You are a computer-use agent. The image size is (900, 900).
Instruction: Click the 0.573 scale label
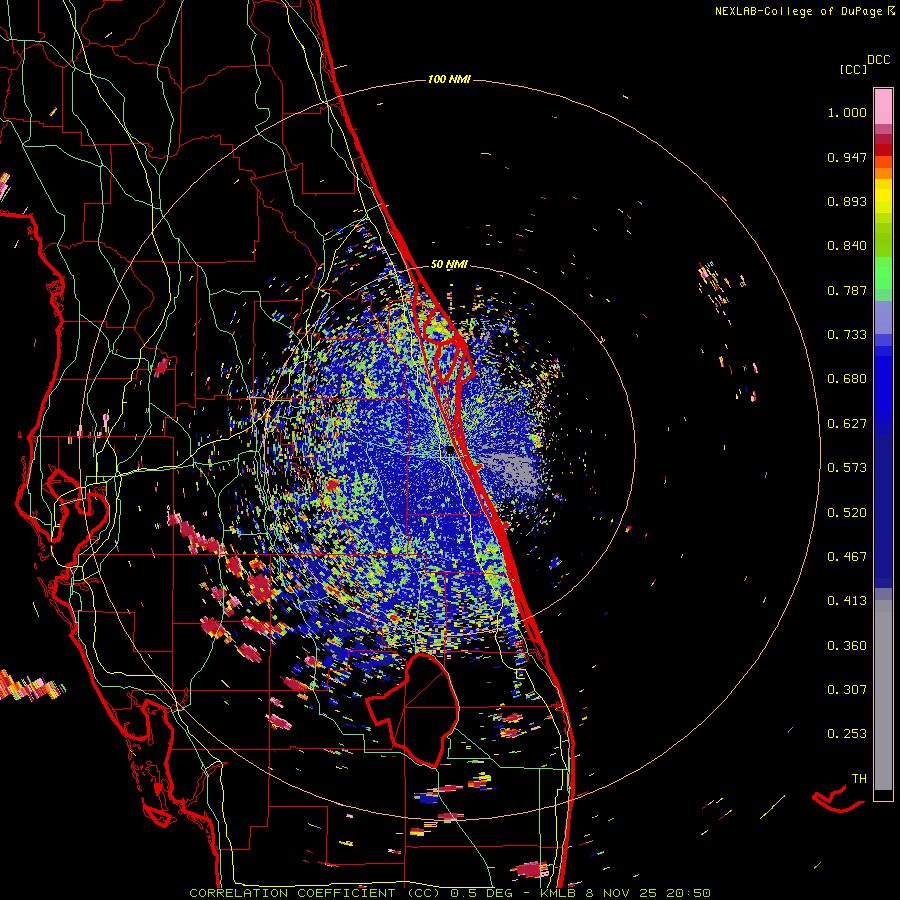(847, 468)
